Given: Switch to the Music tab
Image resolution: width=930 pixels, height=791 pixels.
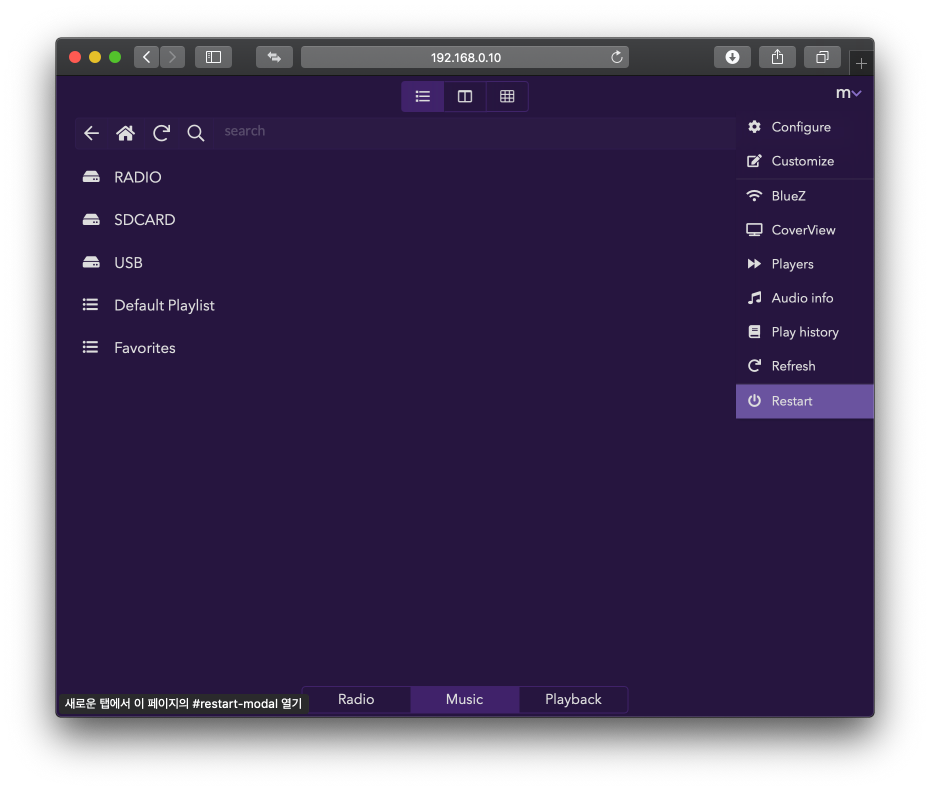Looking at the screenshot, I should (464, 699).
